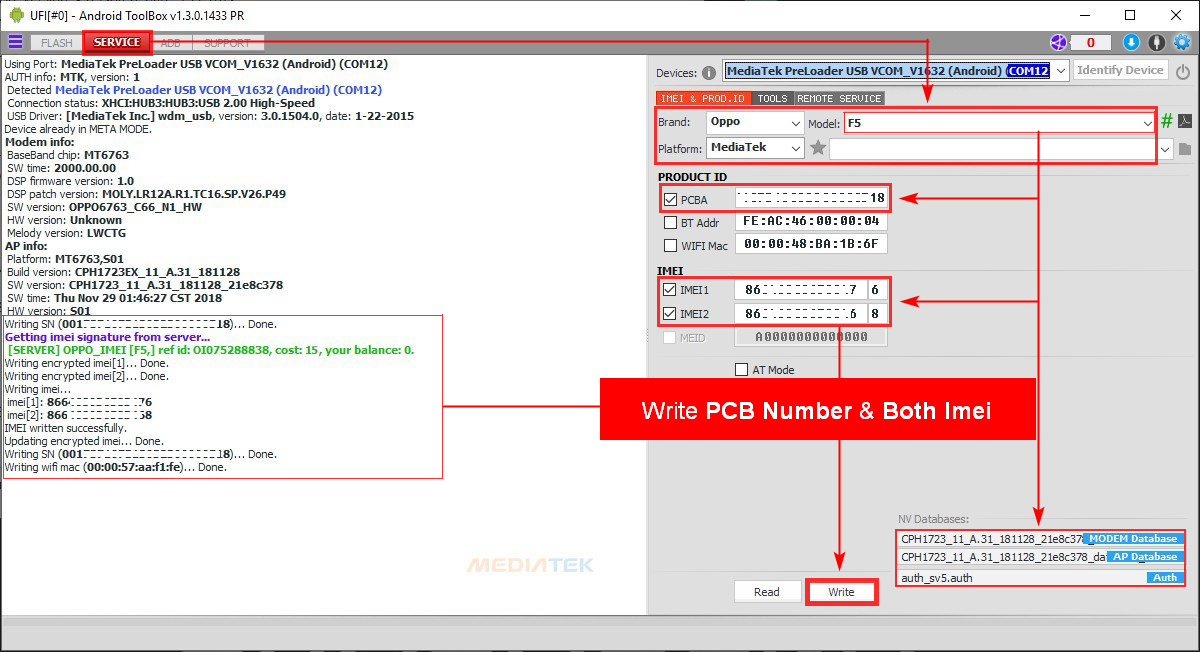1200x652 pixels.
Task: Click the AP Database button
Action: 1145,557
